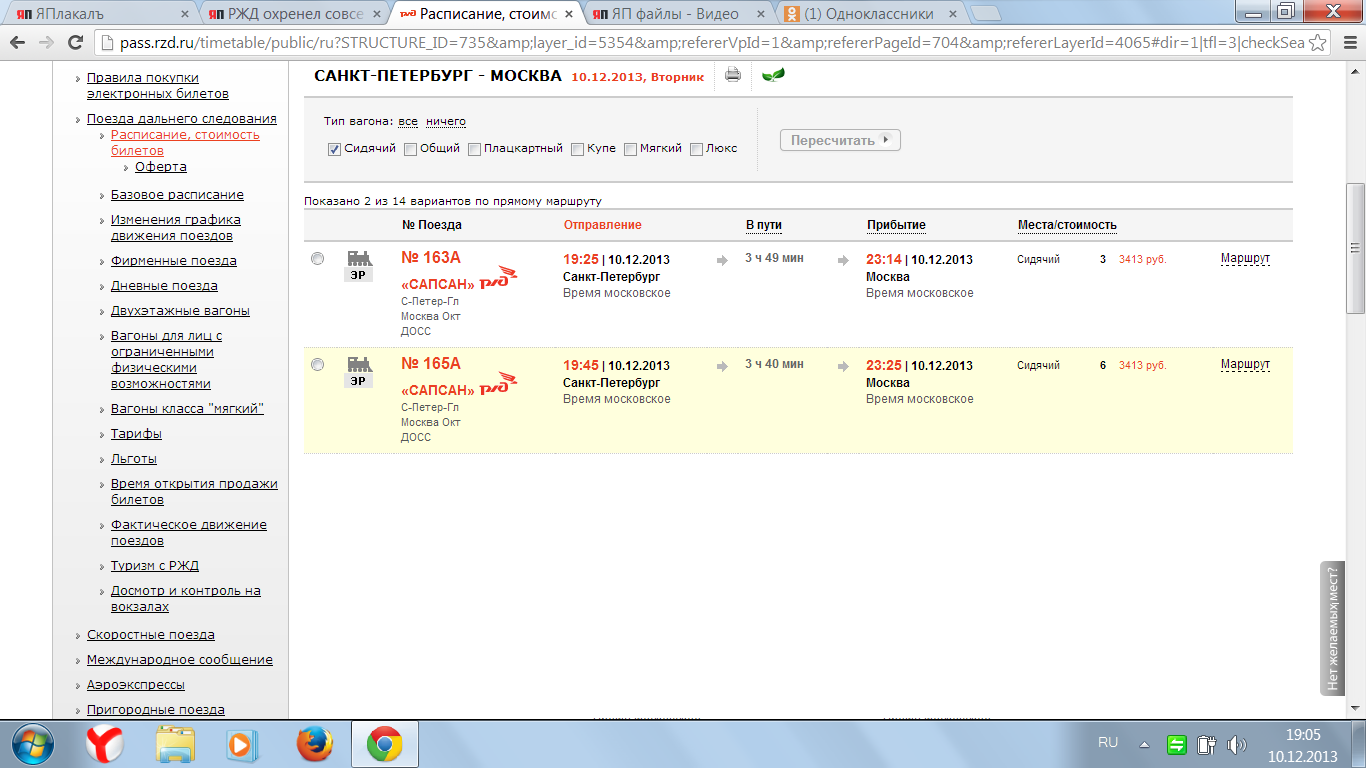Check the Общий checkbox
The image size is (1366, 768).
(411, 149)
